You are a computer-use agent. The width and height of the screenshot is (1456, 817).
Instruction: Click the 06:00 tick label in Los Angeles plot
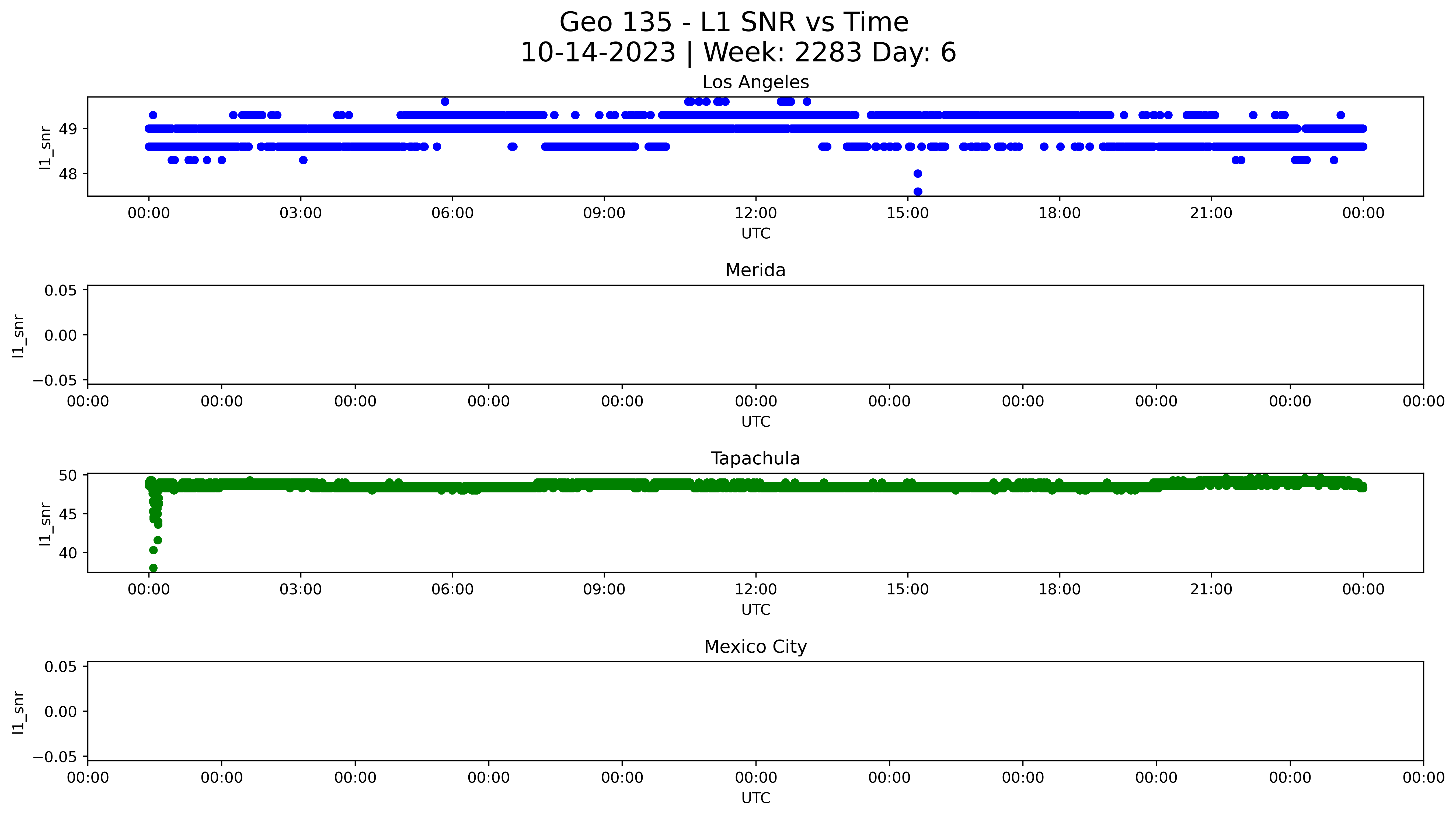coord(452,213)
